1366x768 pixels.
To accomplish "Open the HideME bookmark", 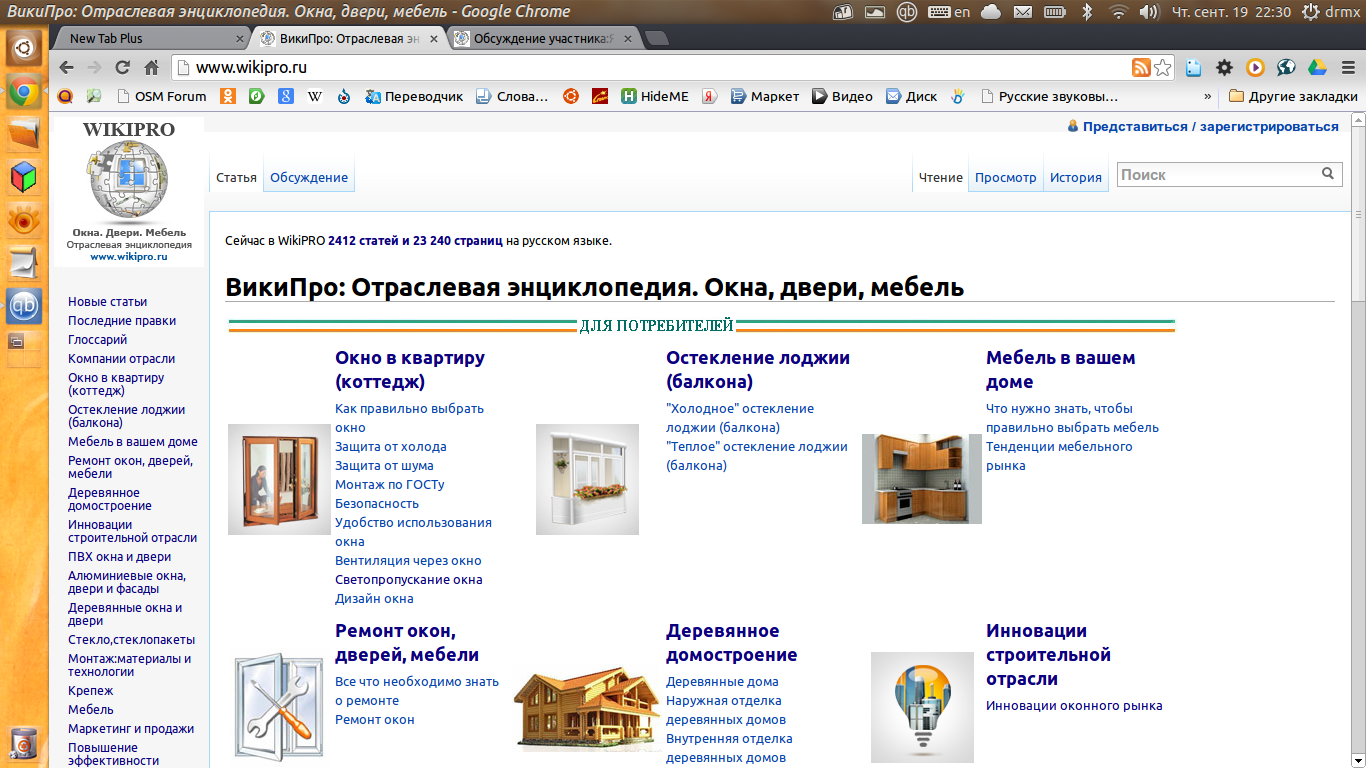I will click(x=655, y=97).
